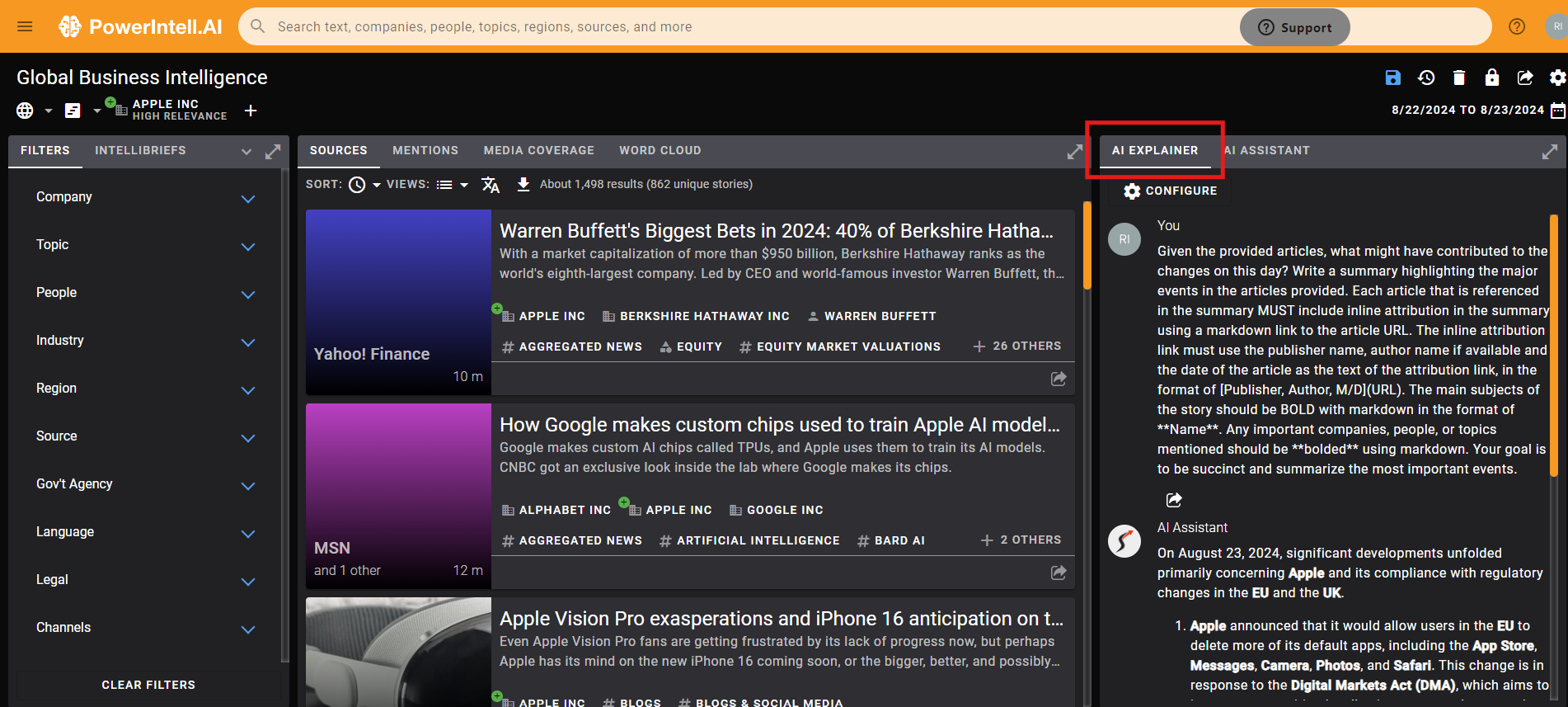Click the Warren Buffett person tag

click(x=871, y=316)
